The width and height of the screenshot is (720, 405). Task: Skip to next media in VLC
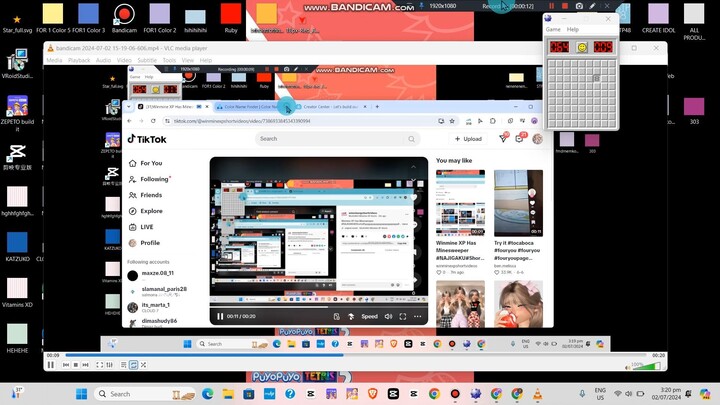(x=85, y=365)
